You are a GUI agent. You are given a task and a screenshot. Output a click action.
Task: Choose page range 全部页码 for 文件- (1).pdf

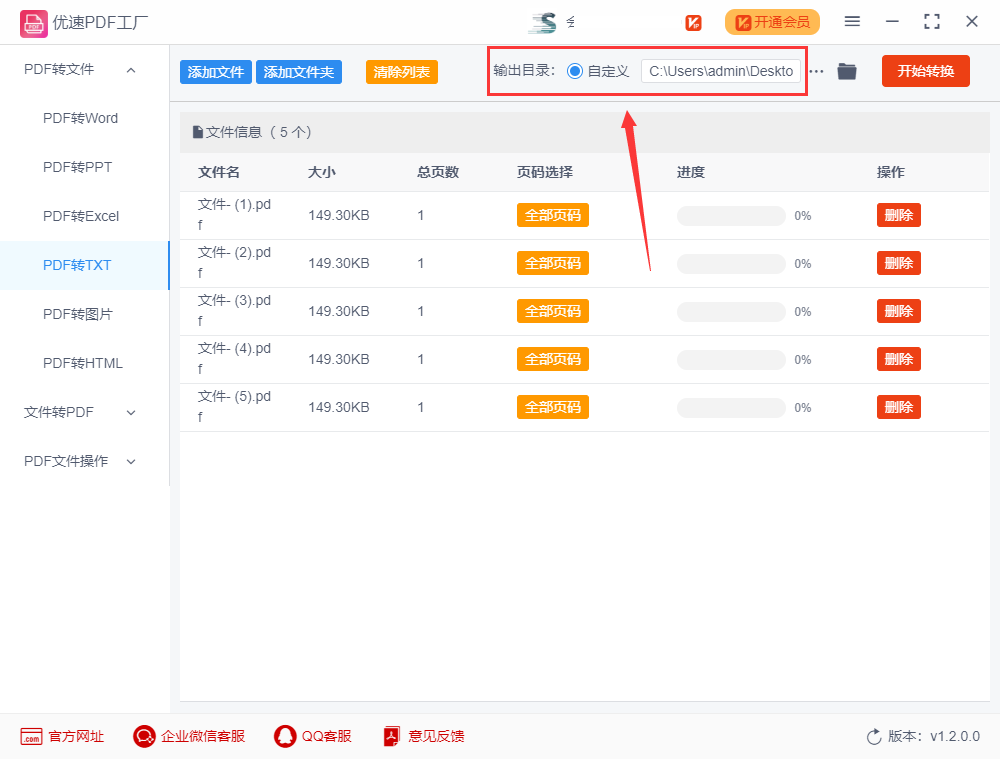pyautogui.click(x=553, y=216)
